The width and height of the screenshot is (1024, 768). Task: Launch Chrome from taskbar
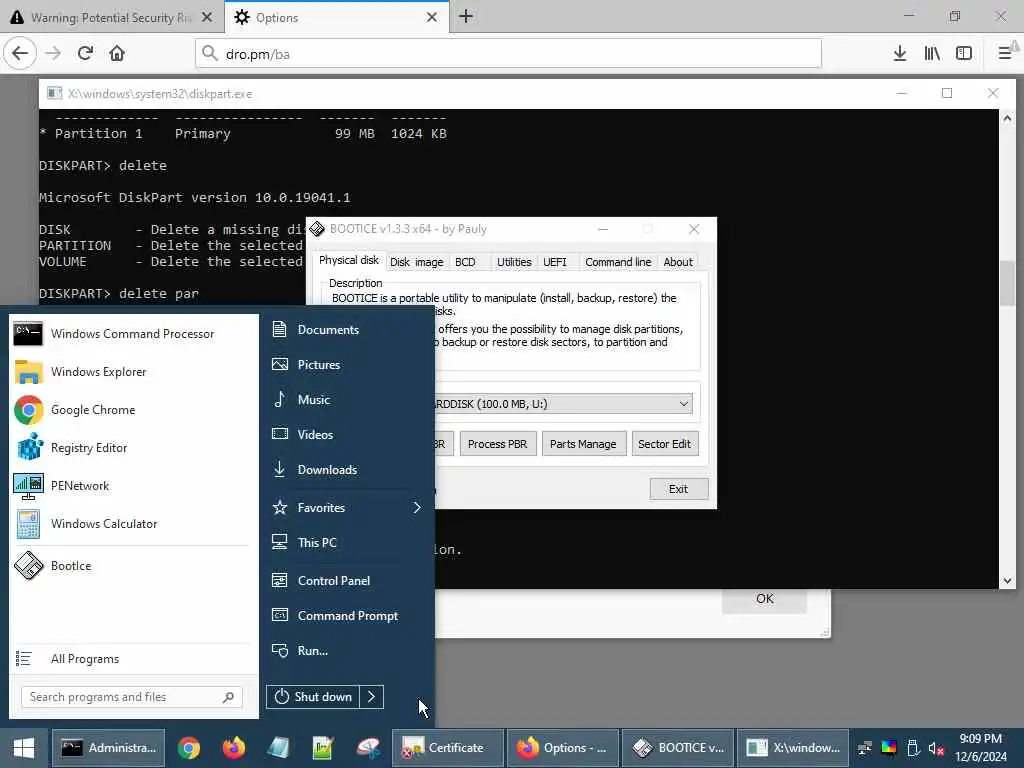coord(189,748)
